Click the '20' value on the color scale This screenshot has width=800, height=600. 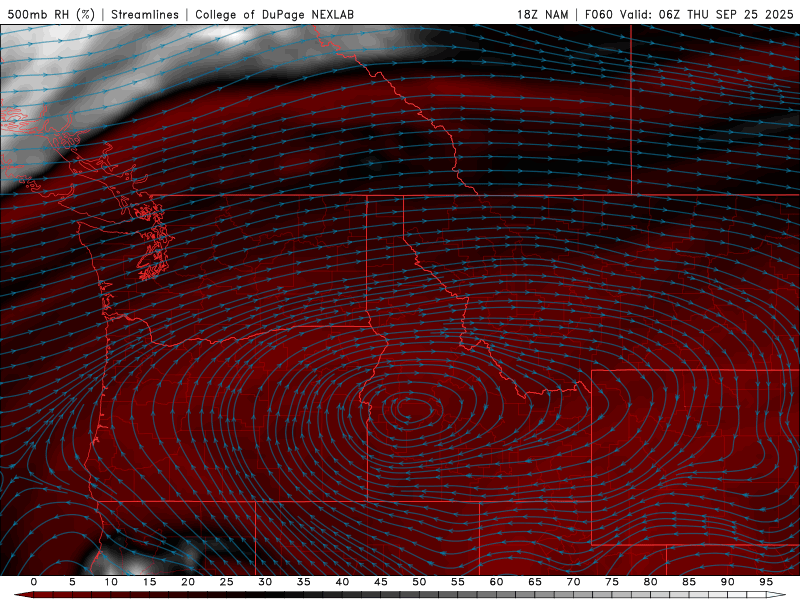[188, 582]
